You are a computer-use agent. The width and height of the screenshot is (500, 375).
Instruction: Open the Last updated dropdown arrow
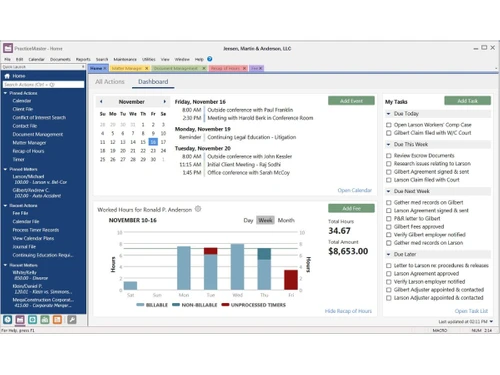pyautogui.click(x=491, y=322)
